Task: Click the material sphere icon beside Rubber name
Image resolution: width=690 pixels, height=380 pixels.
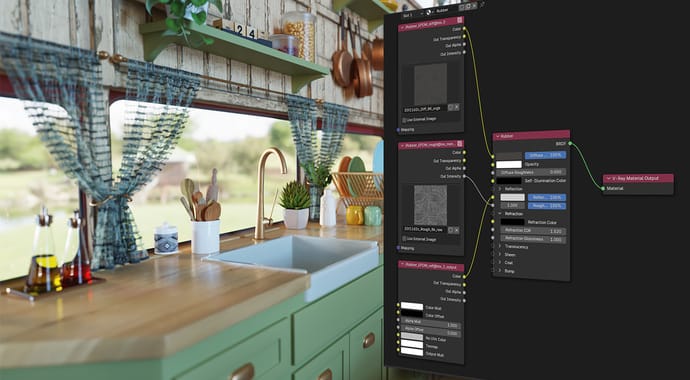Action: tap(428, 11)
